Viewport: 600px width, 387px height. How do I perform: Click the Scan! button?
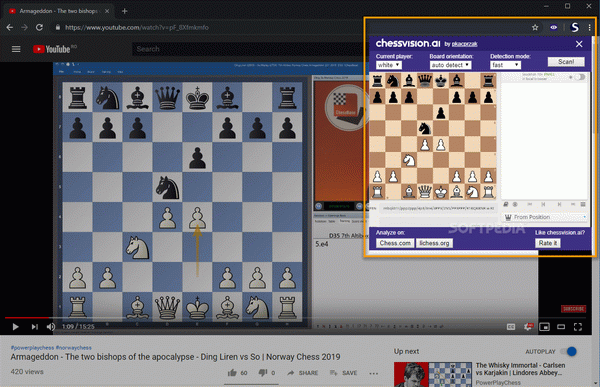point(566,62)
